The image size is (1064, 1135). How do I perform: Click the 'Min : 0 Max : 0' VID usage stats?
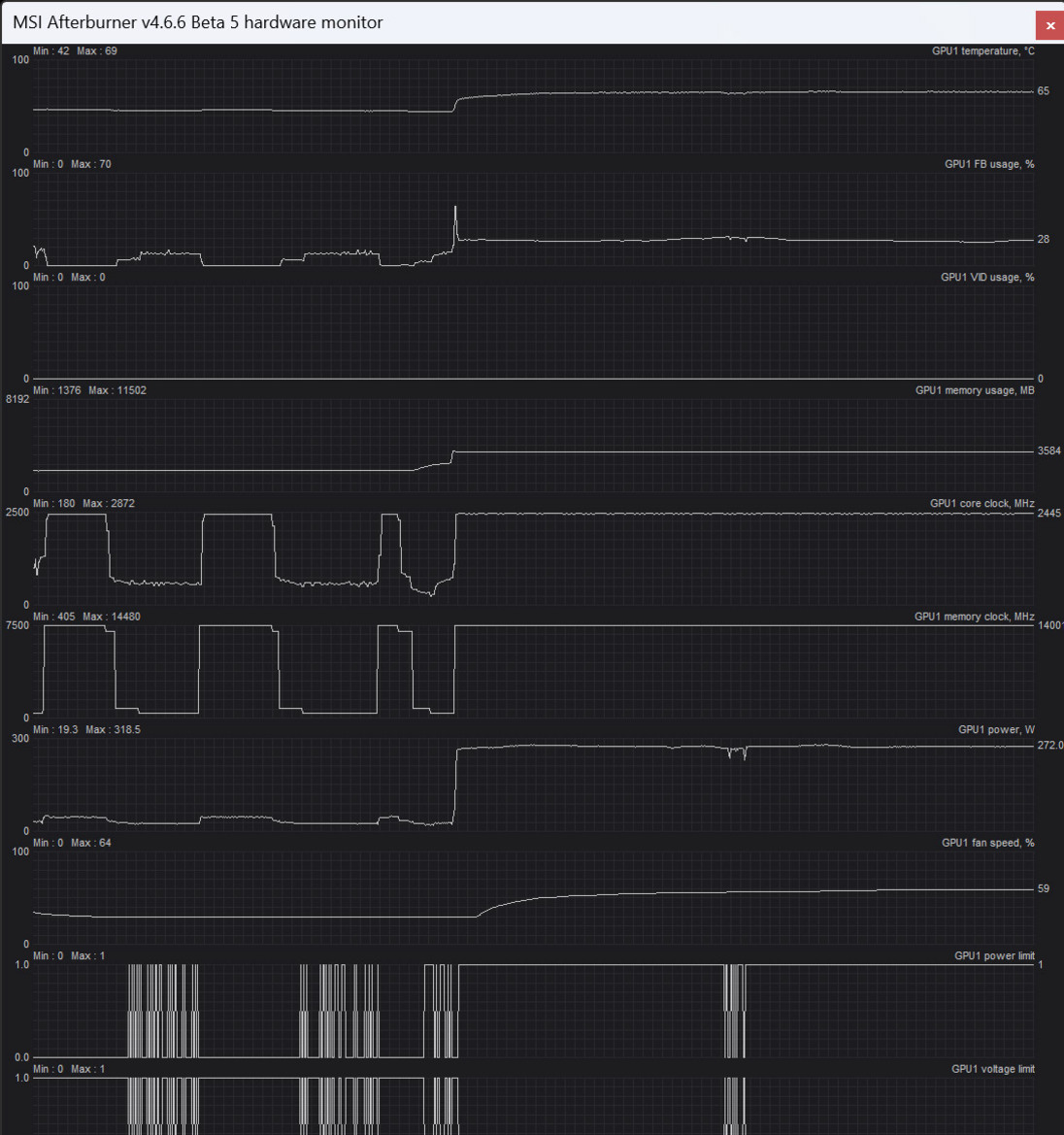[x=70, y=278]
